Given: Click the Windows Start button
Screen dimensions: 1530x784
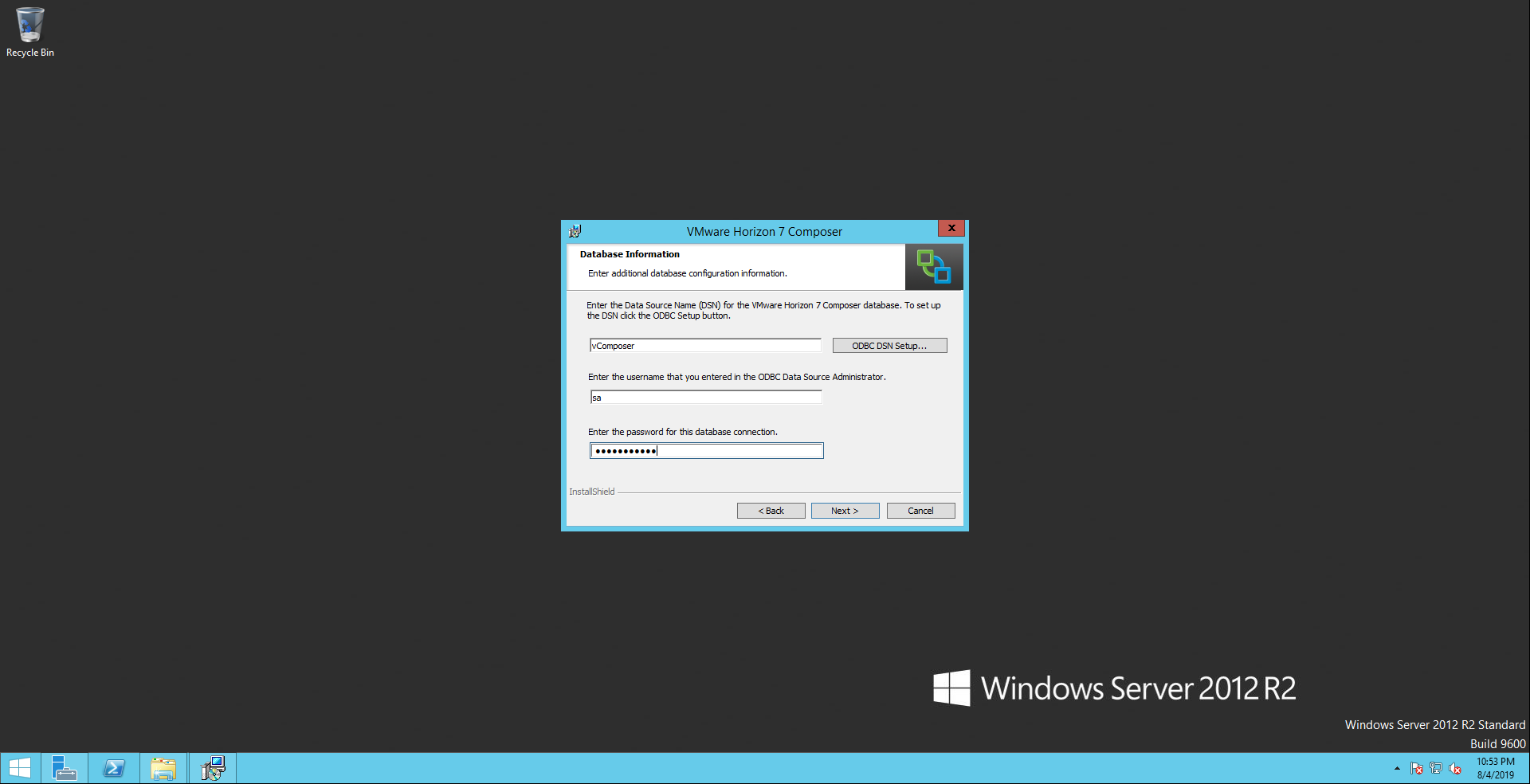Looking at the screenshot, I should 20,768.
